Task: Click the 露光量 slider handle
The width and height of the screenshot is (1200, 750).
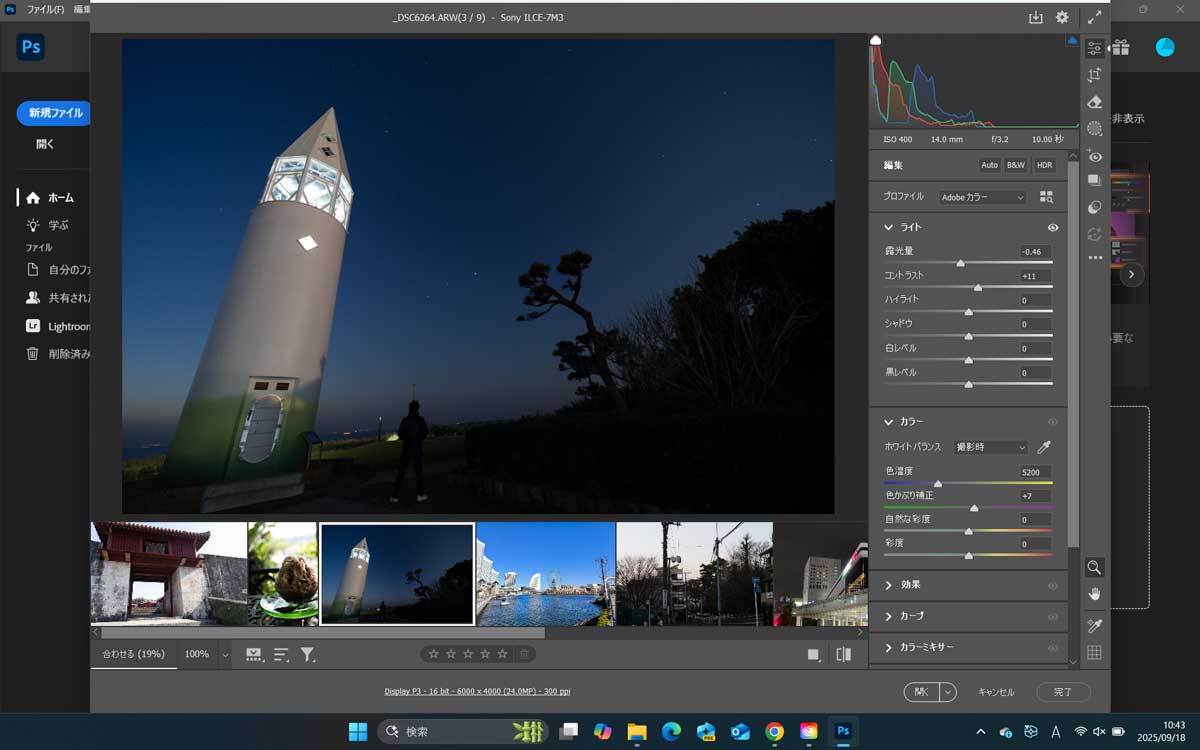Action: click(x=961, y=264)
